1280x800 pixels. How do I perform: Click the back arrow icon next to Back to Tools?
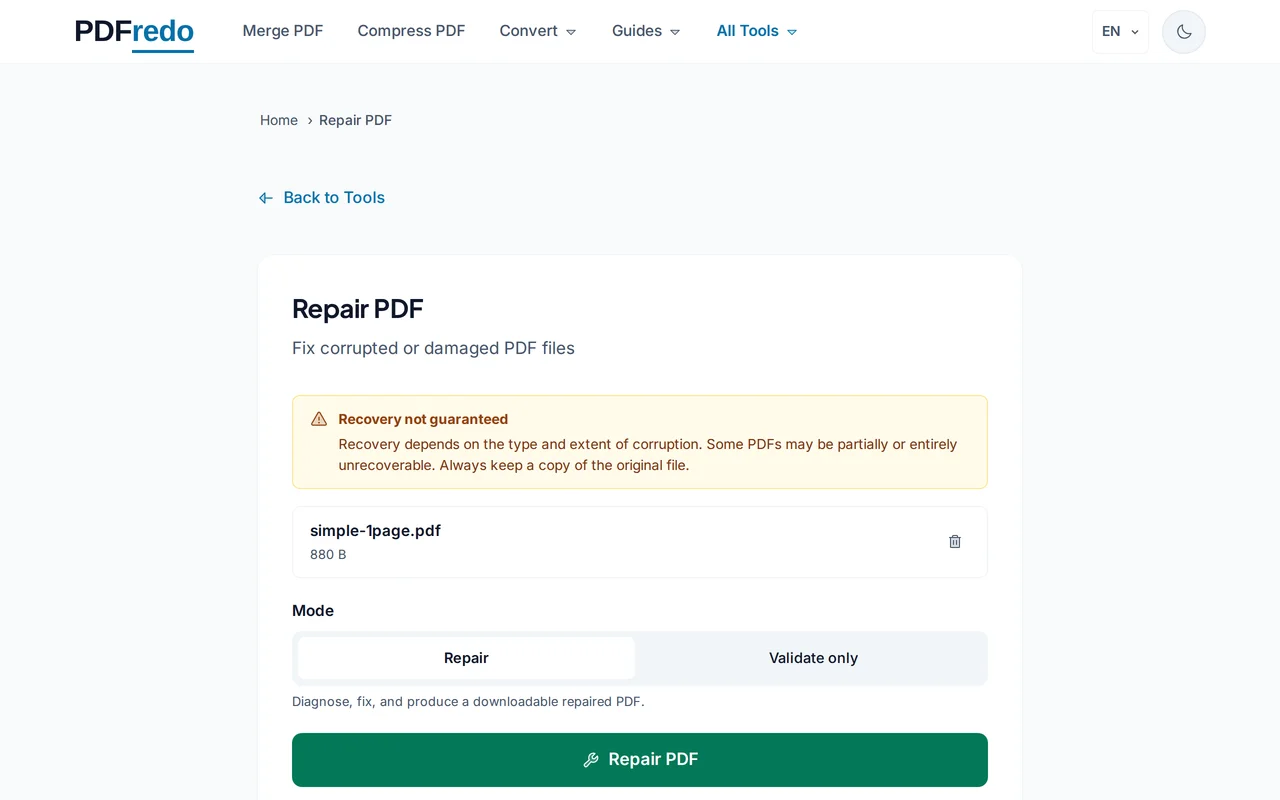[x=265, y=197]
